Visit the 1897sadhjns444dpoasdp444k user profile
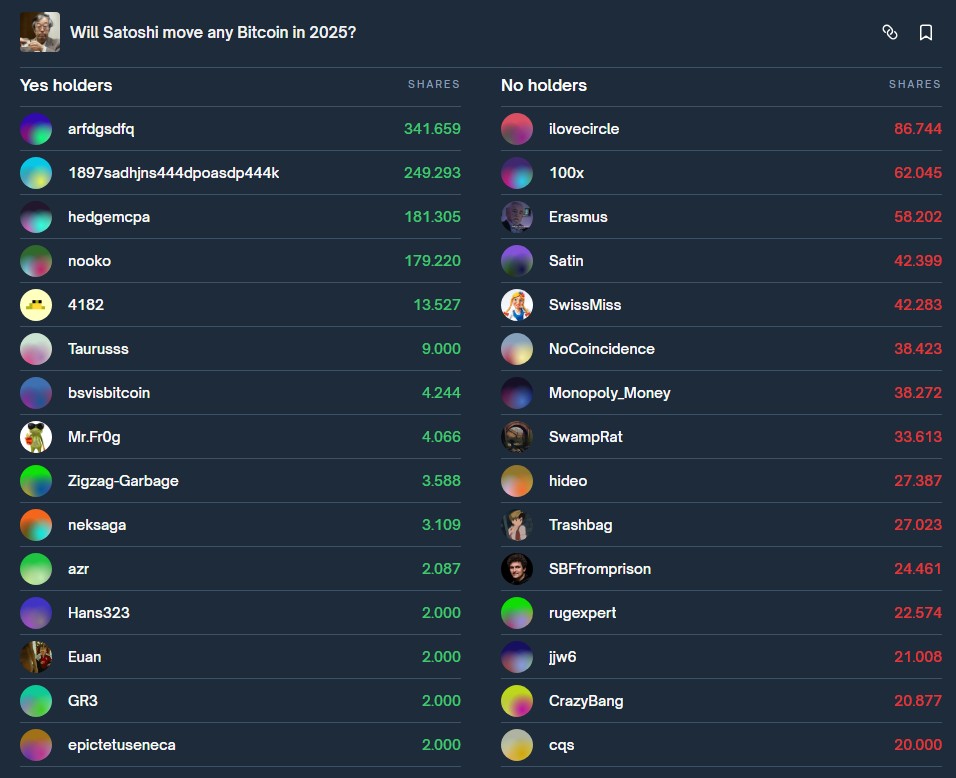956x778 pixels. (173, 173)
